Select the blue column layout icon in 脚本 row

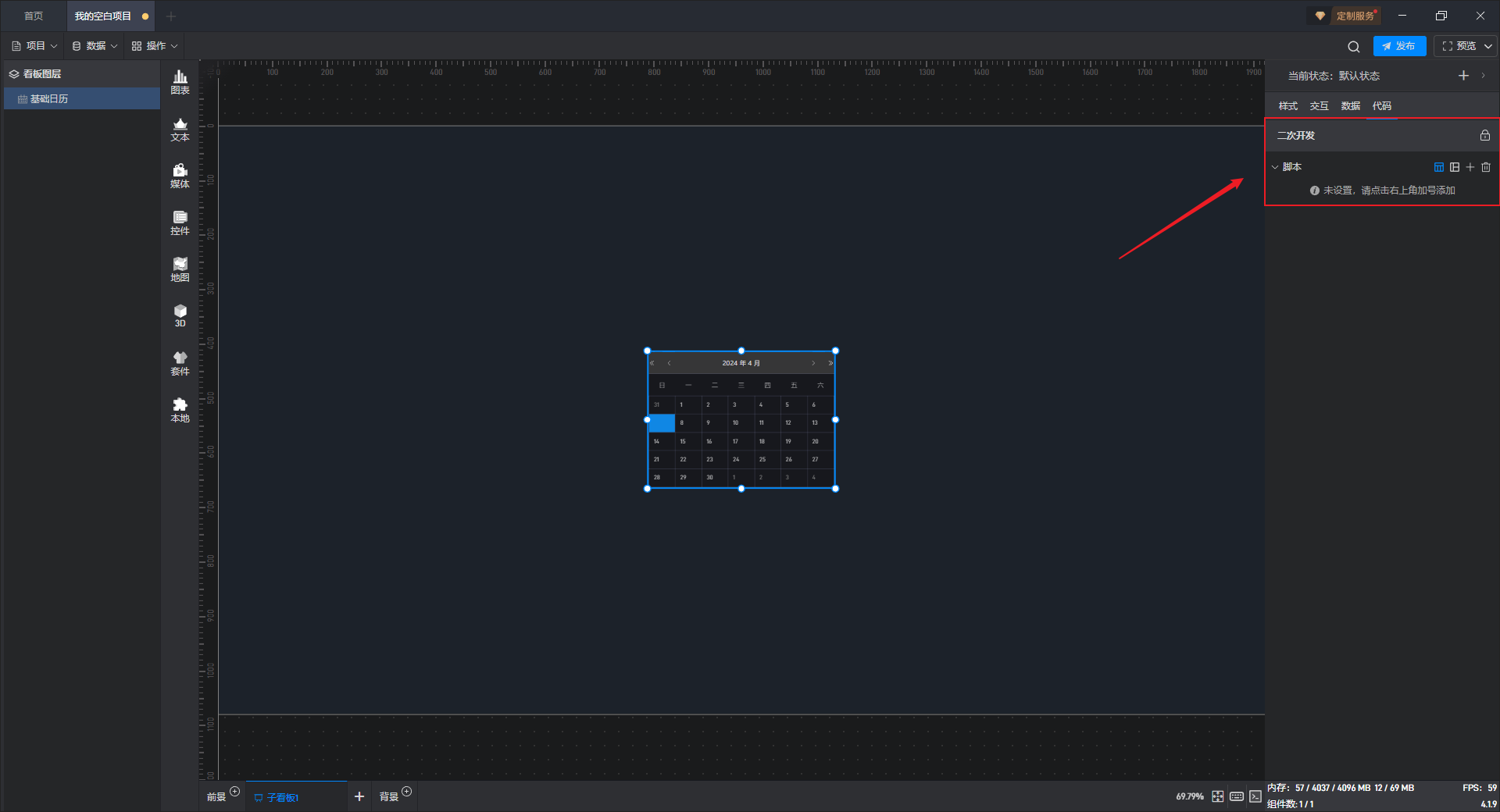(x=1439, y=167)
